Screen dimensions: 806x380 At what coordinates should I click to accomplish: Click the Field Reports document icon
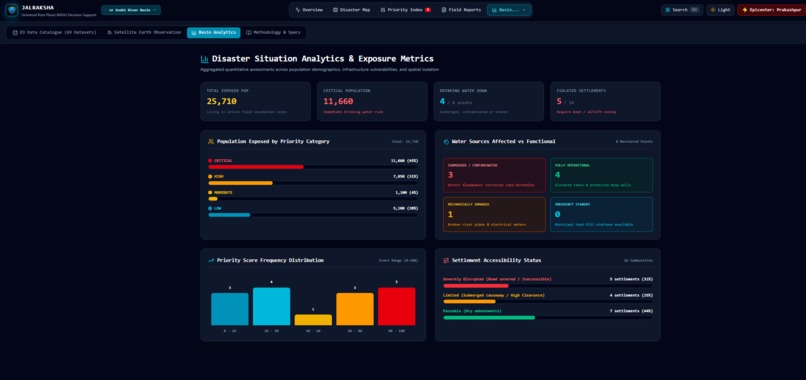point(444,10)
